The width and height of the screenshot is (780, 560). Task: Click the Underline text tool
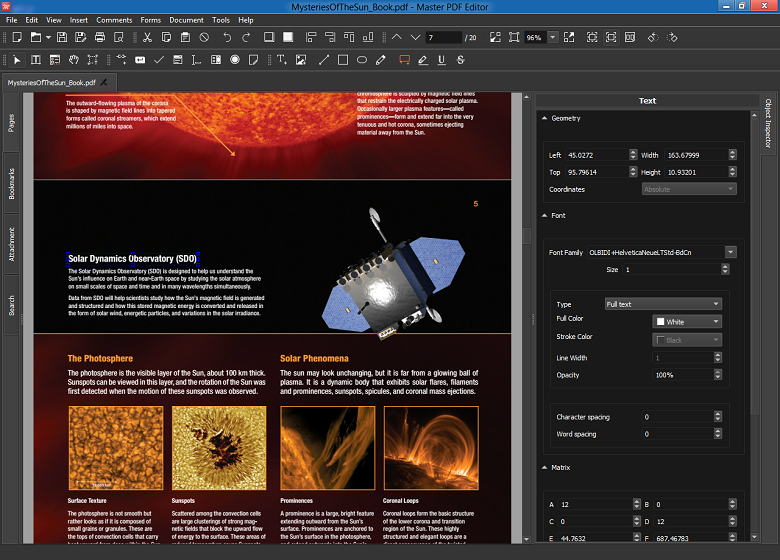click(441, 60)
